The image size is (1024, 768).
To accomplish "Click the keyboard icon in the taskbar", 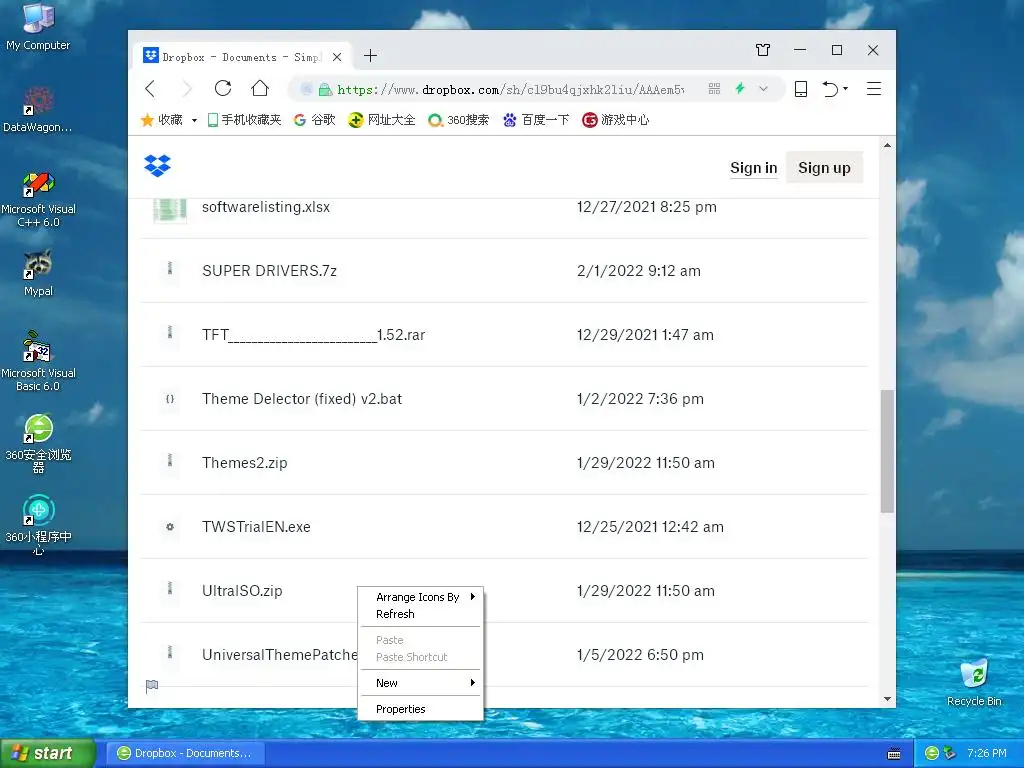I will point(894,754).
